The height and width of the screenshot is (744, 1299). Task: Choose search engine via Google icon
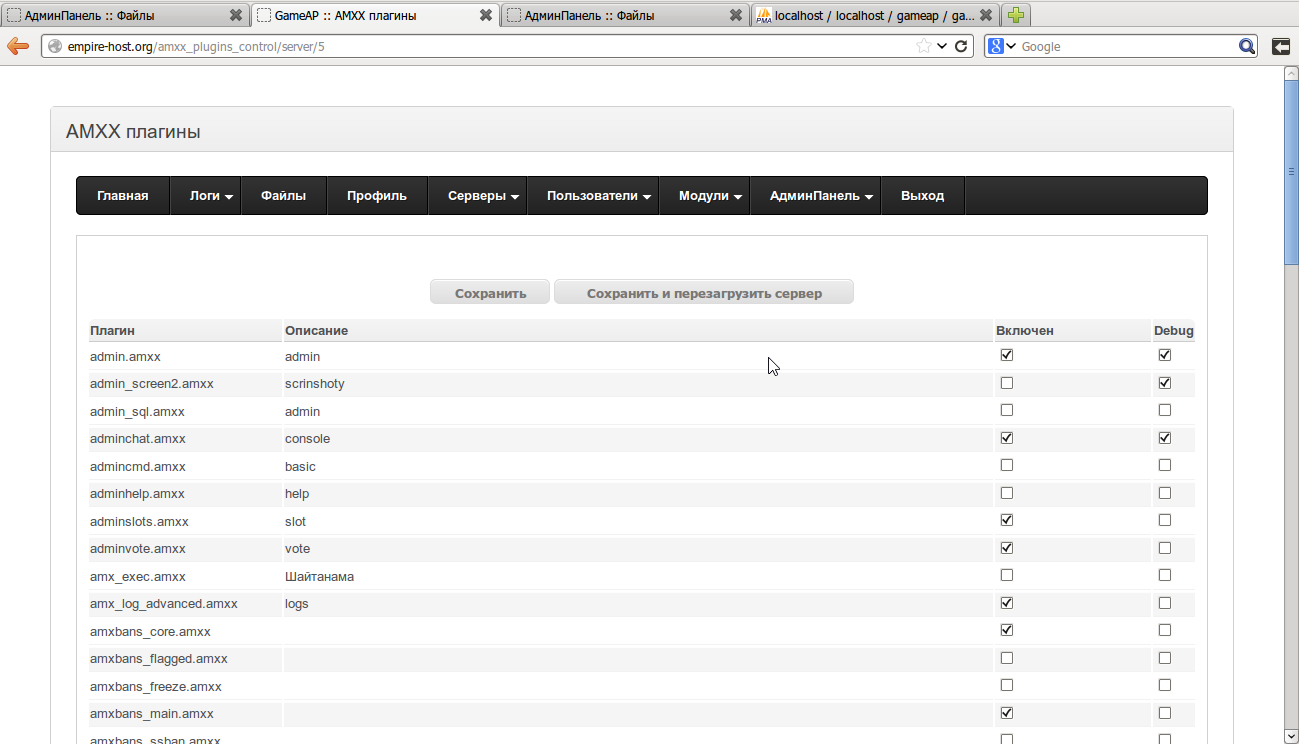point(1001,46)
